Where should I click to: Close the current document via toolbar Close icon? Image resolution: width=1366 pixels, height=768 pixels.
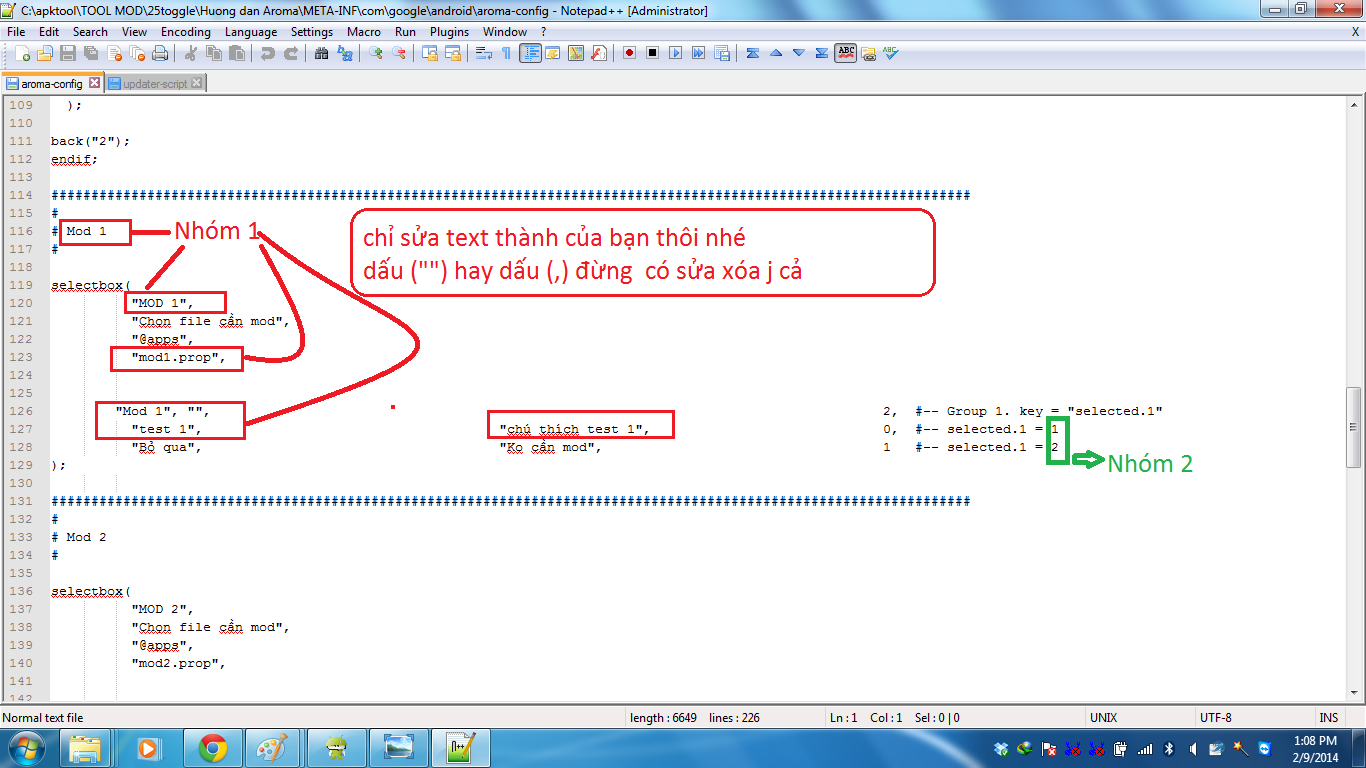pos(114,53)
